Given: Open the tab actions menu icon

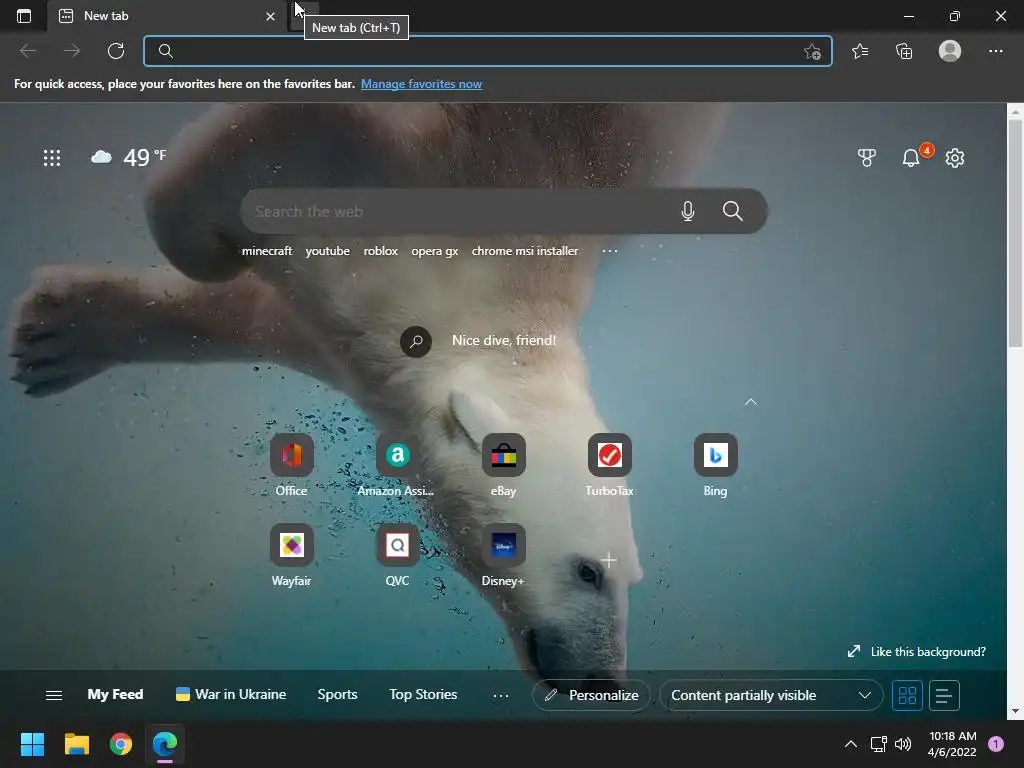Looking at the screenshot, I should coord(24,16).
